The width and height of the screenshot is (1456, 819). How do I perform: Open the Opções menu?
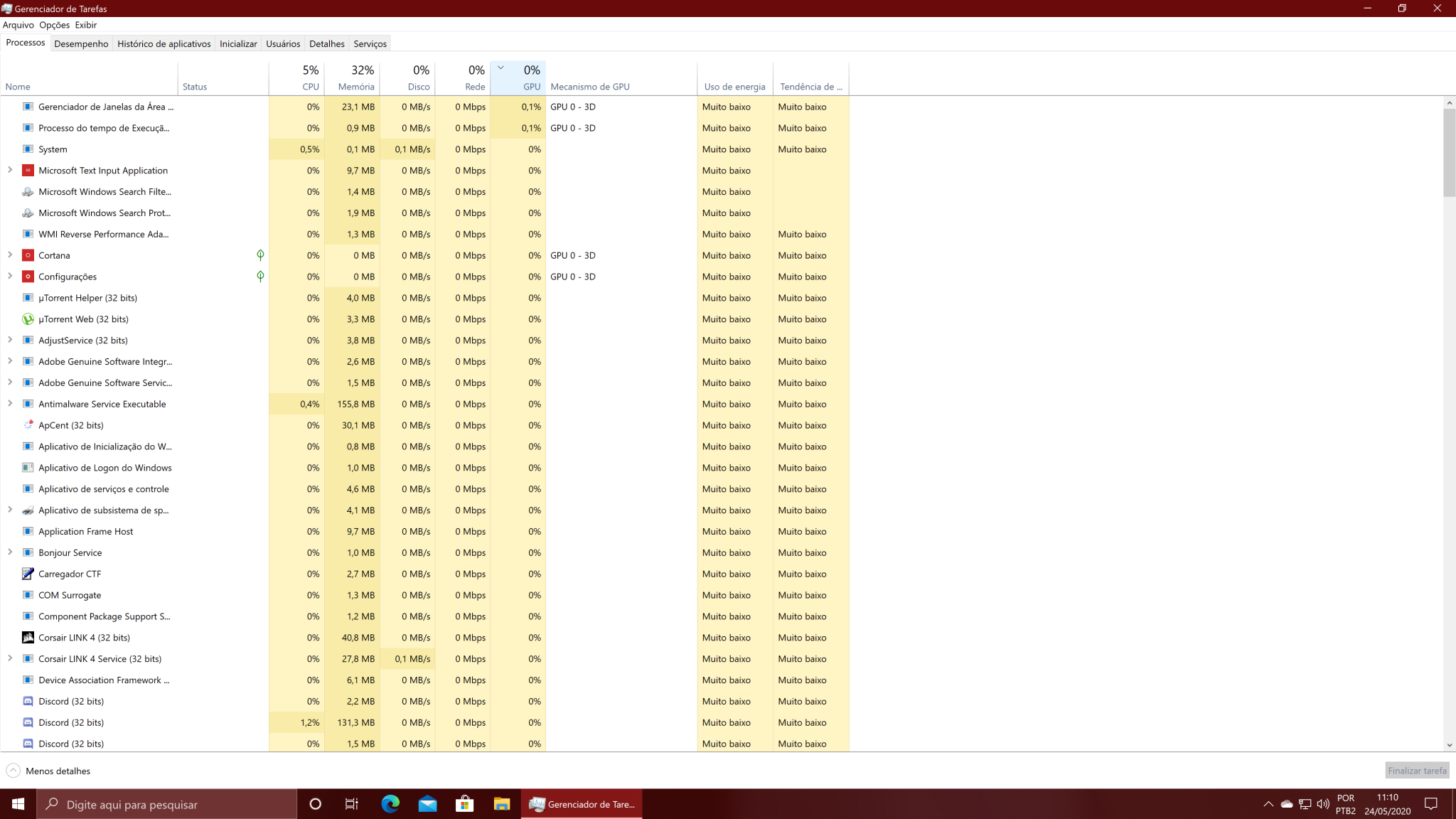[55, 25]
